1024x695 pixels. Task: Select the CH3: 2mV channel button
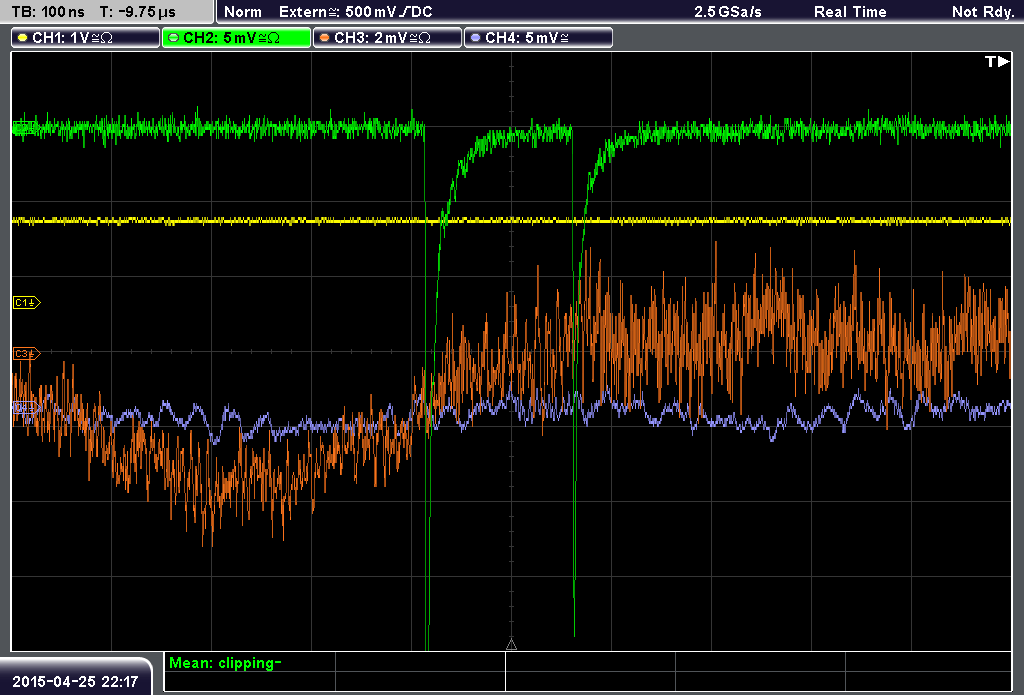coord(387,38)
